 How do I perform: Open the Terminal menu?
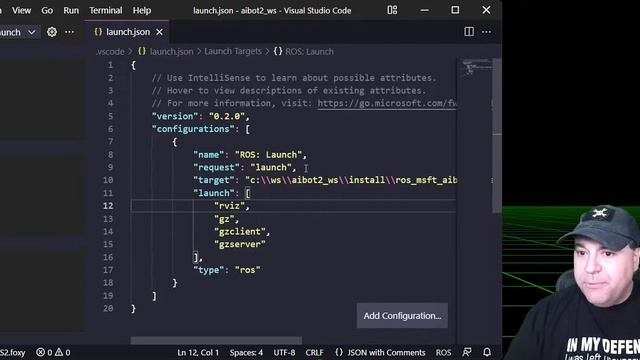point(106,10)
